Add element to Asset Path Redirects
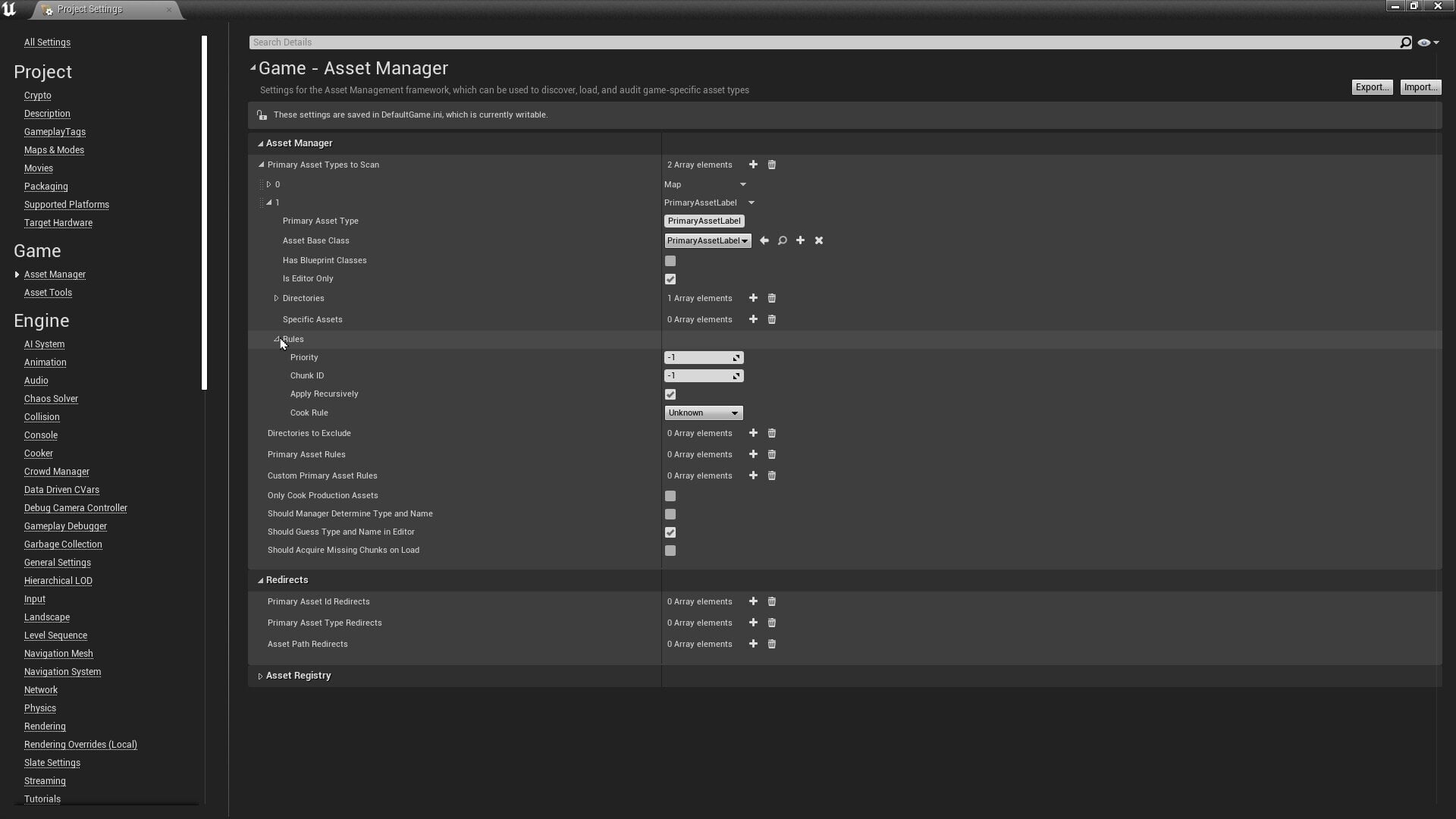The image size is (1456, 819). pyautogui.click(x=753, y=644)
